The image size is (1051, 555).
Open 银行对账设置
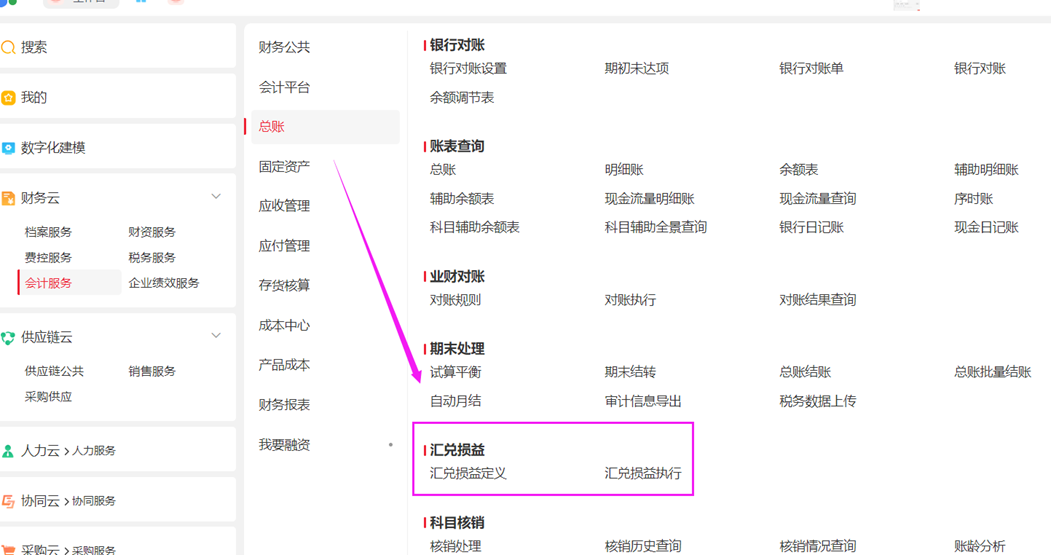pyautogui.click(x=469, y=68)
